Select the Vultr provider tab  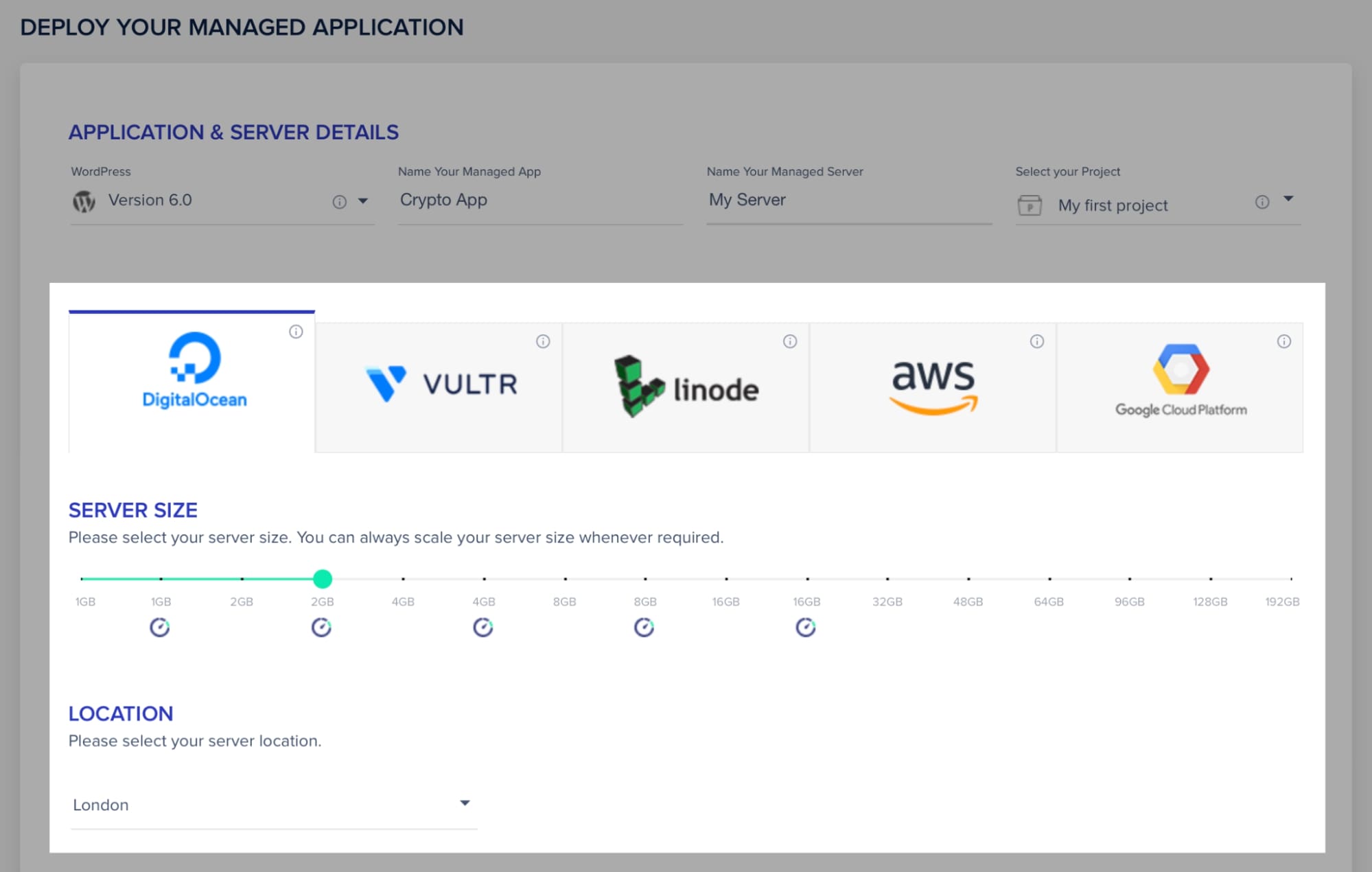pos(439,388)
